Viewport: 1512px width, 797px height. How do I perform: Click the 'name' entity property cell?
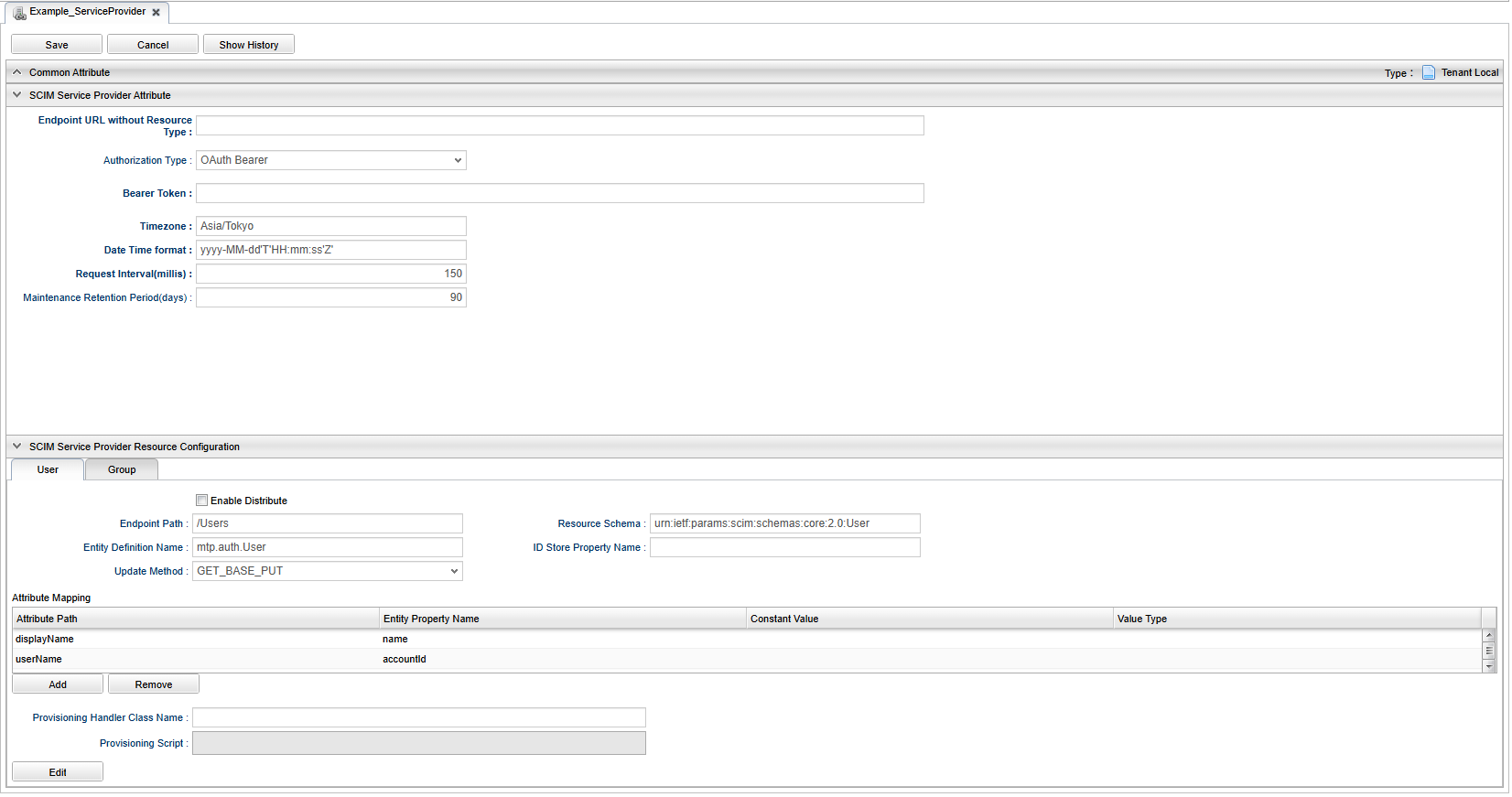563,639
